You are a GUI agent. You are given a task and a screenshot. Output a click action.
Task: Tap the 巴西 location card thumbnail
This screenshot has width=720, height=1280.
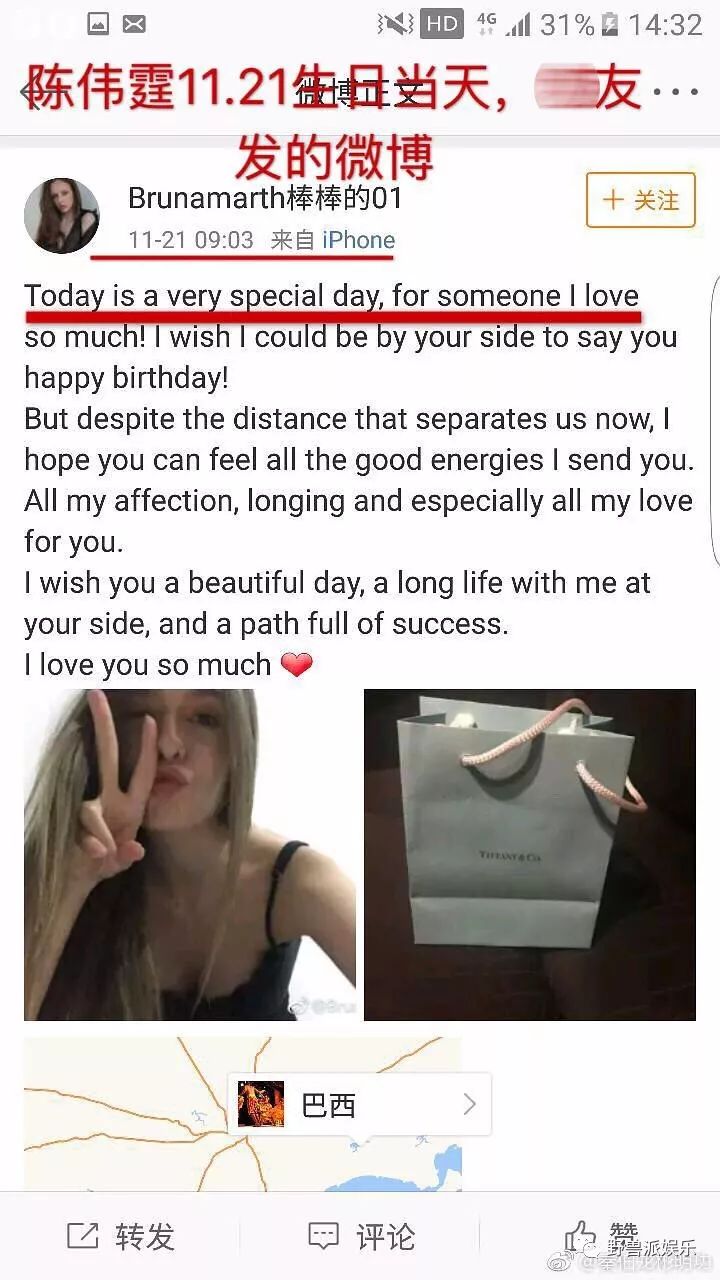(x=261, y=1104)
